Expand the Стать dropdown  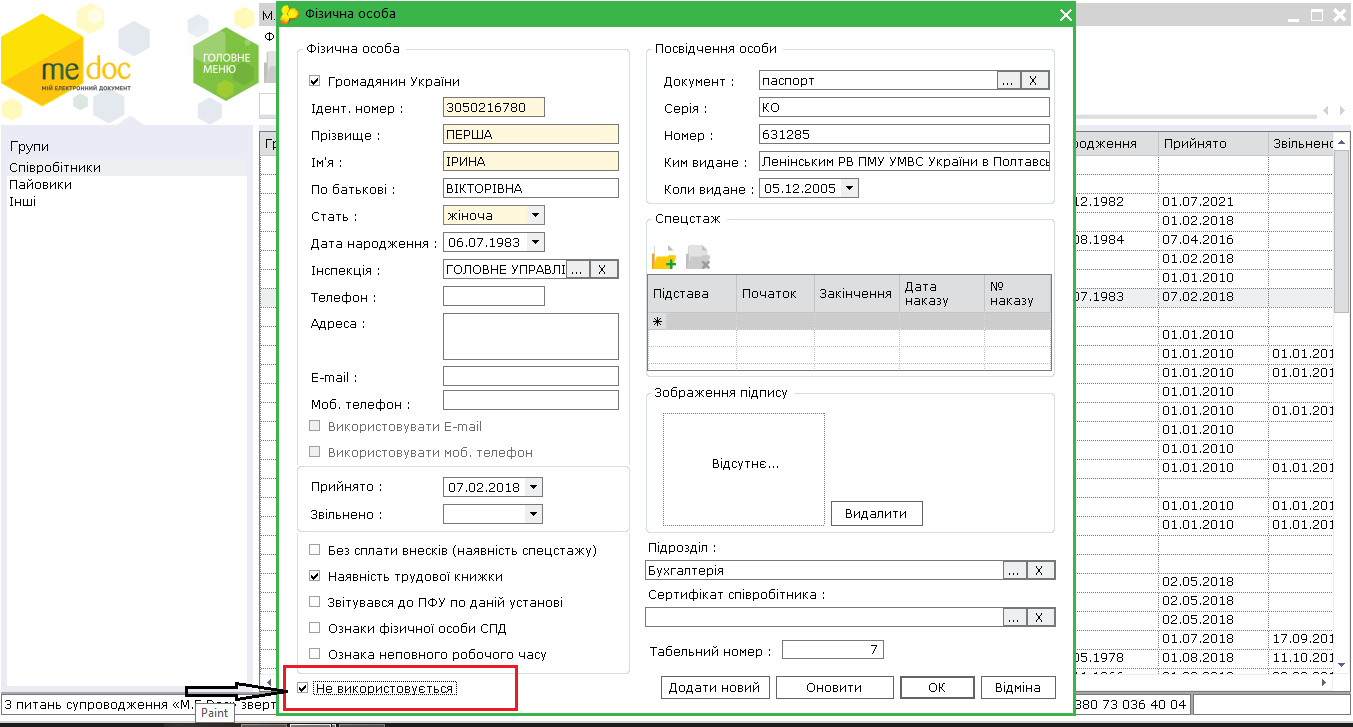coord(535,215)
